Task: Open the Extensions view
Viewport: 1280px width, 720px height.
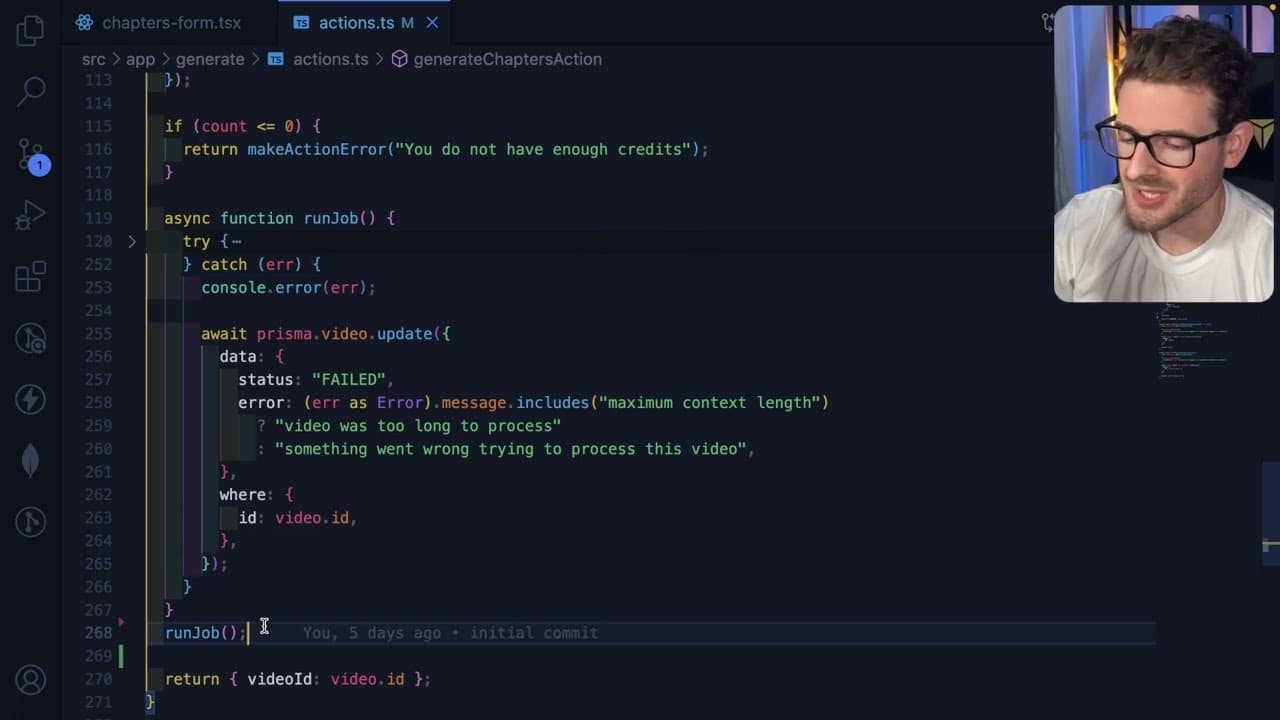Action: point(31,276)
